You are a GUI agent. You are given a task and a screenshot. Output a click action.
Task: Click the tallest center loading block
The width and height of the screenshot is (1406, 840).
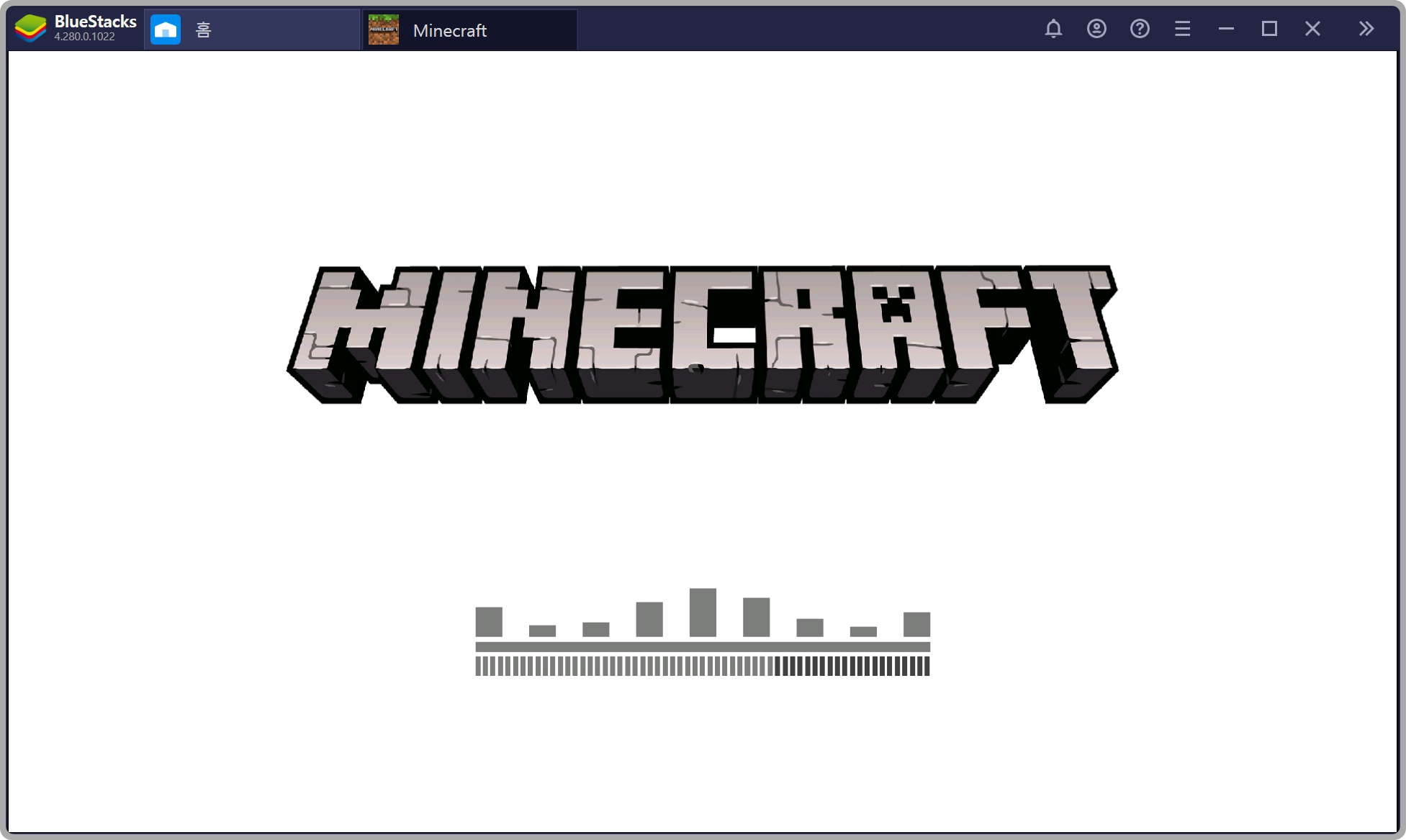click(x=703, y=613)
